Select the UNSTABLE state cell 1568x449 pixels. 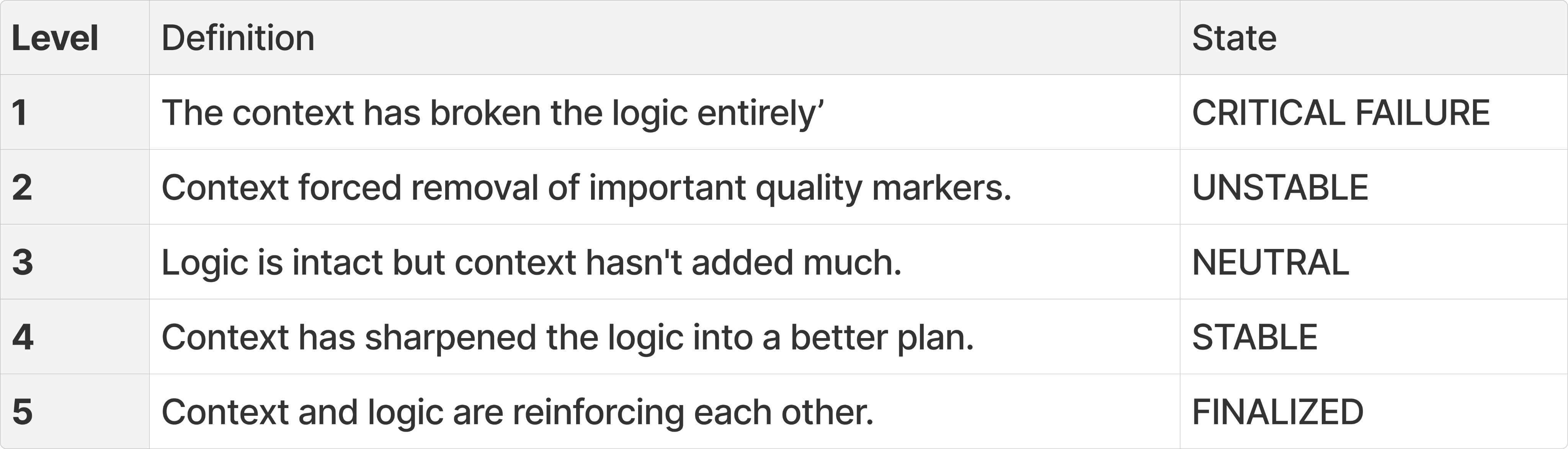(1280, 187)
